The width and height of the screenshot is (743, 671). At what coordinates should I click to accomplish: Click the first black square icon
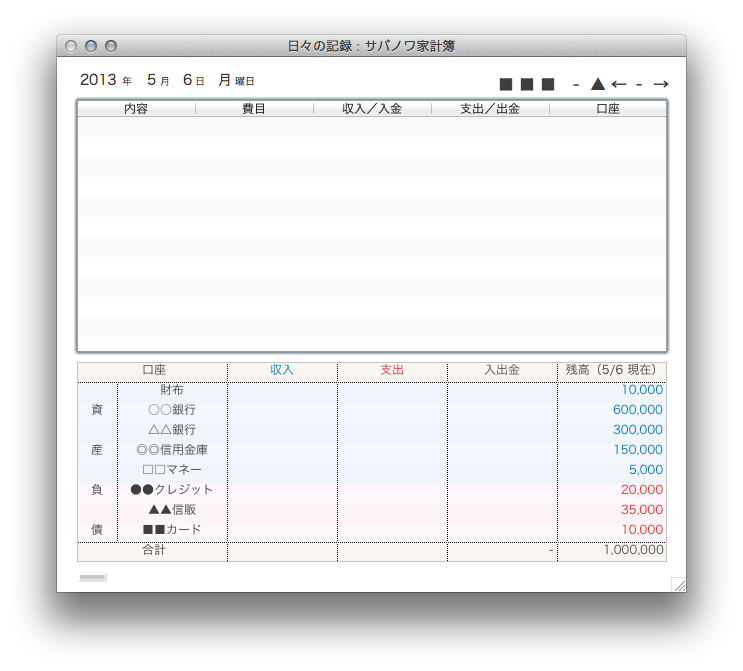506,84
